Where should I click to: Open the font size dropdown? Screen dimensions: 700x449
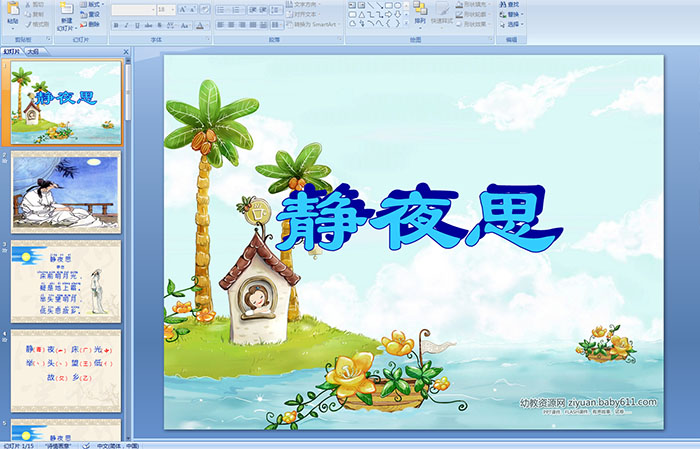point(172,9)
